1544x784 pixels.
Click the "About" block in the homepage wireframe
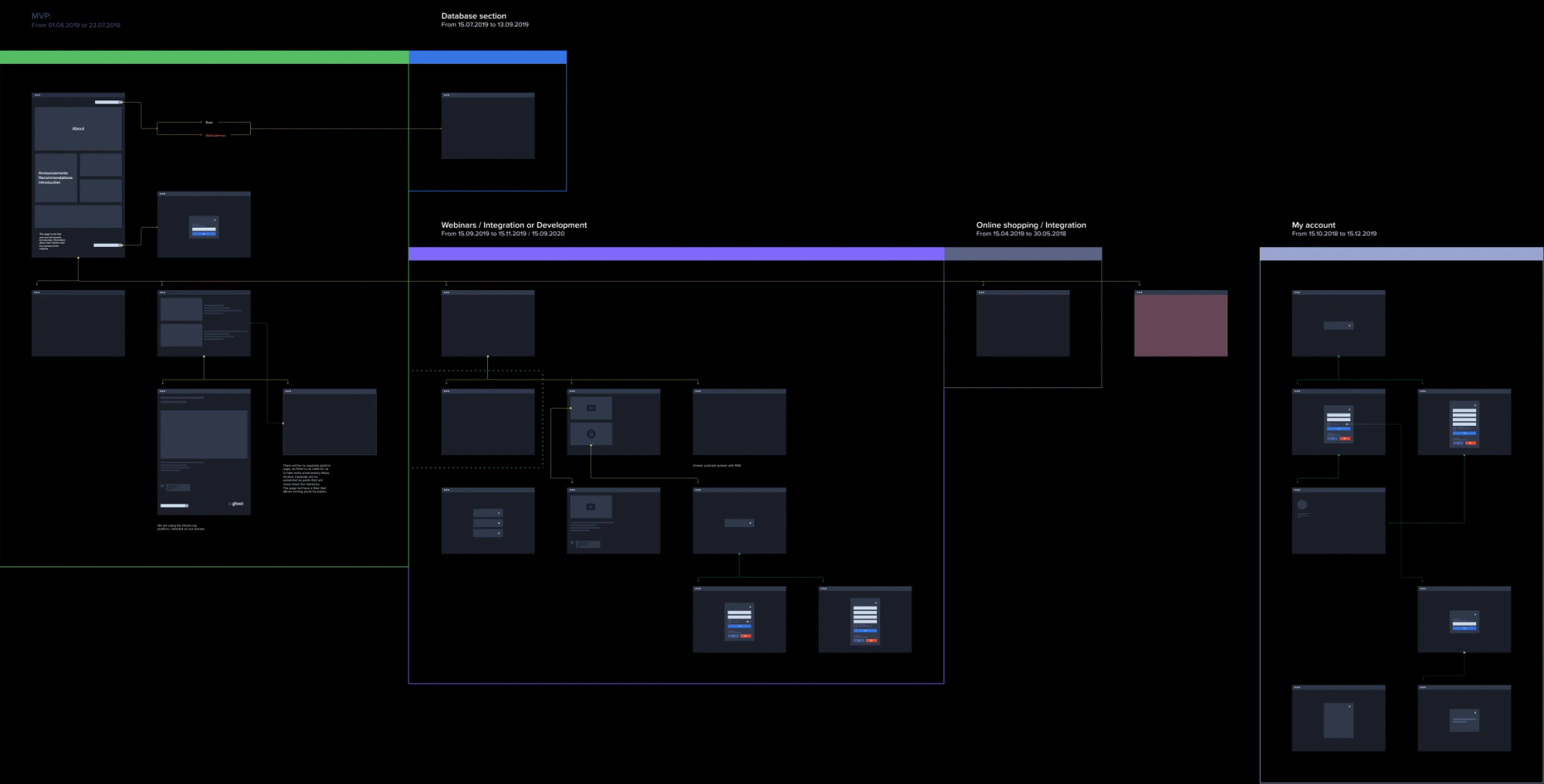(78, 128)
